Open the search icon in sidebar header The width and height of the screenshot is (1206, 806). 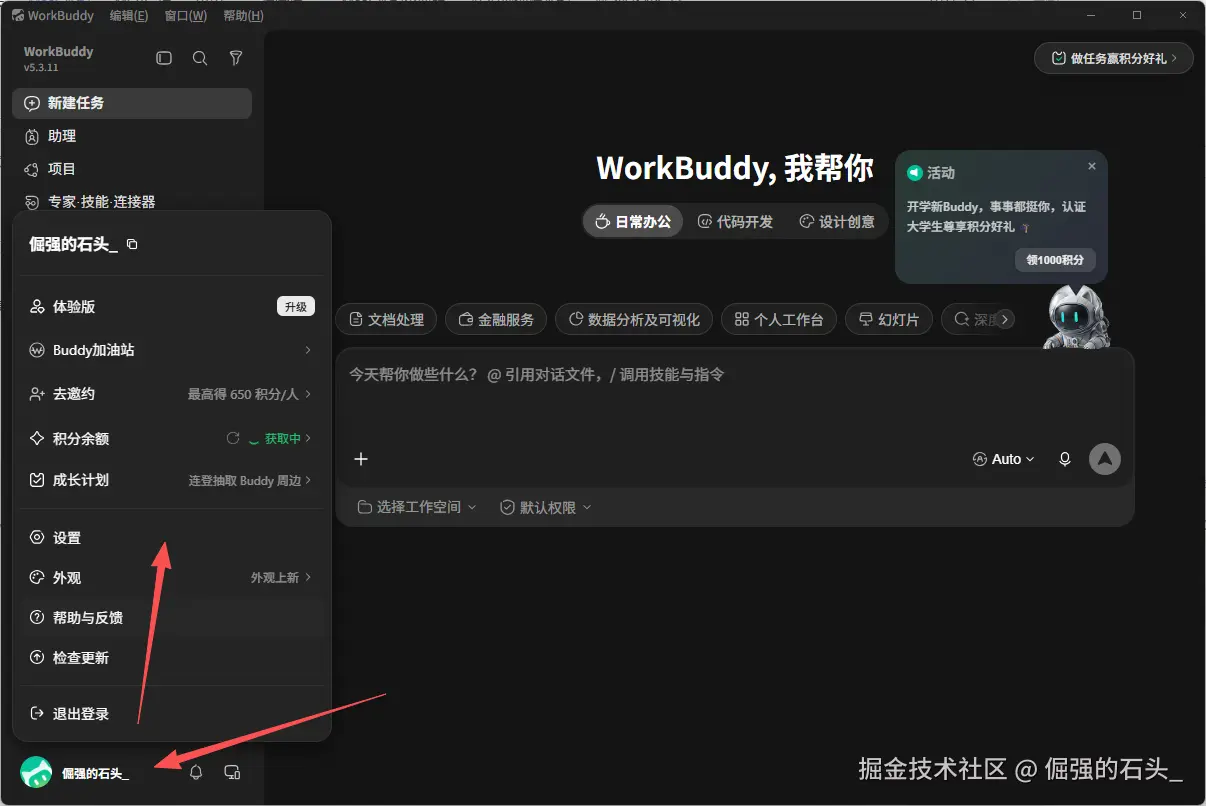click(x=200, y=58)
